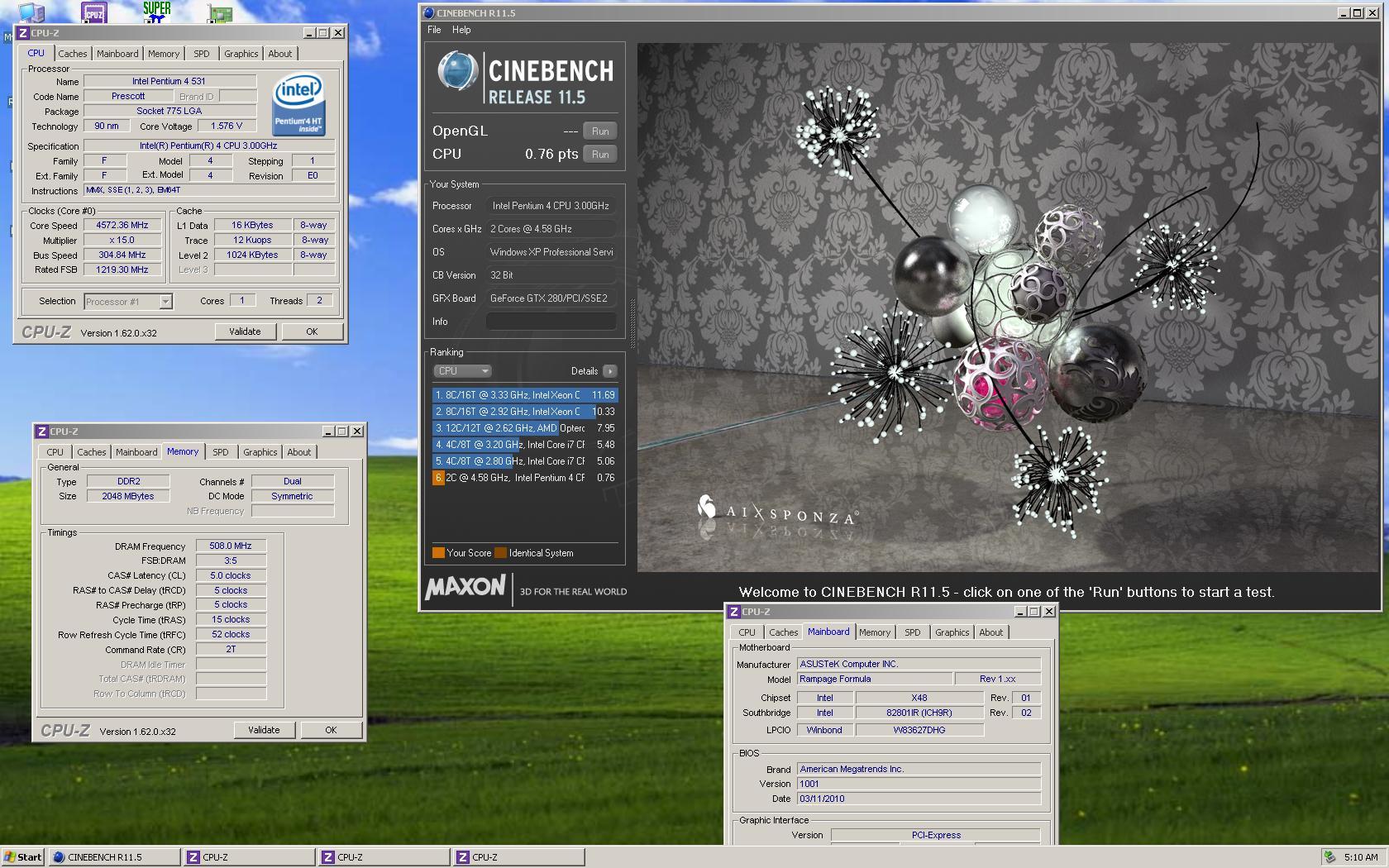Open the computer monitors desktop icon
Viewport: 1389px width, 868px height.
coord(31,12)
